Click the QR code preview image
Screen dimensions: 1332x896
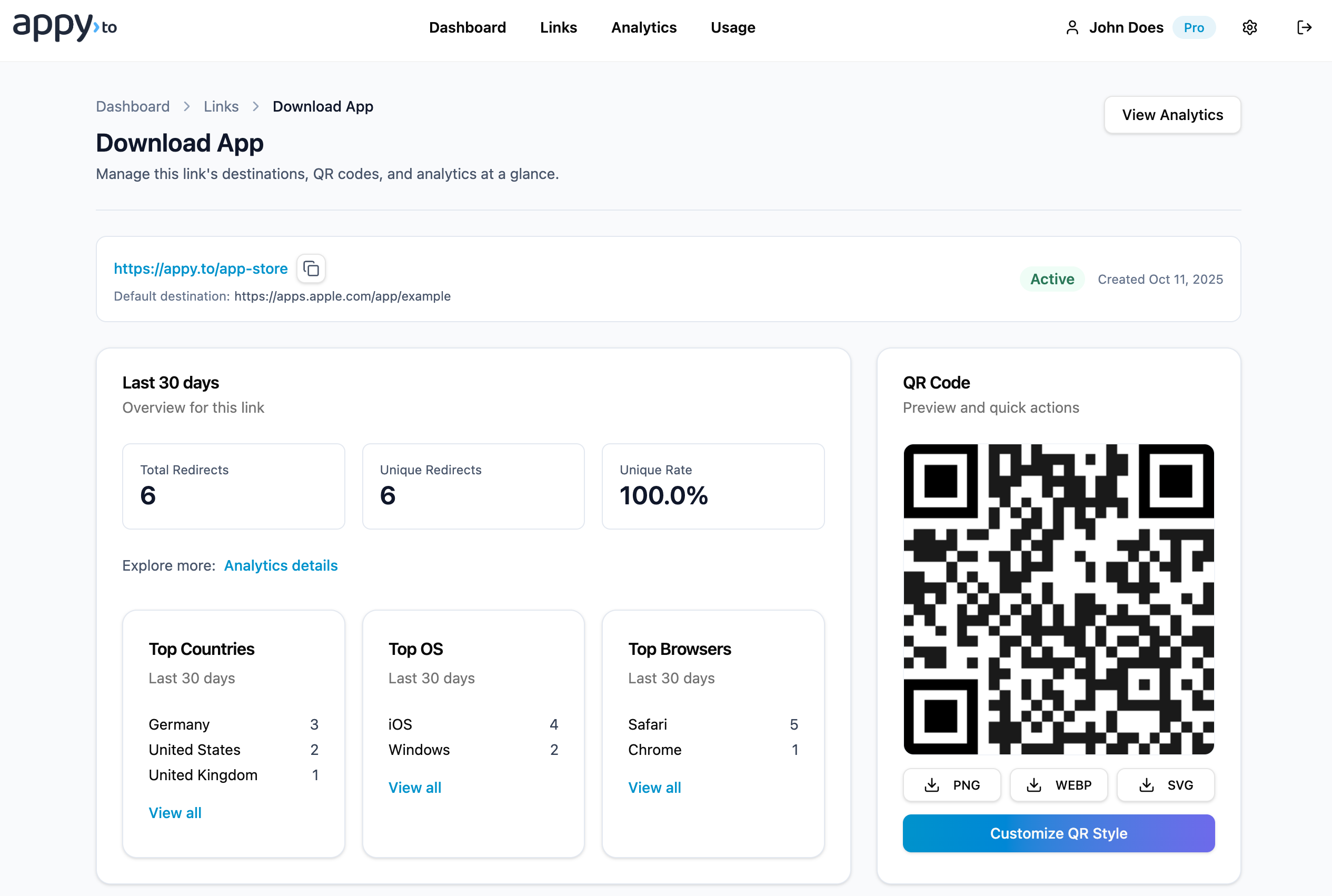[1058, 599]
